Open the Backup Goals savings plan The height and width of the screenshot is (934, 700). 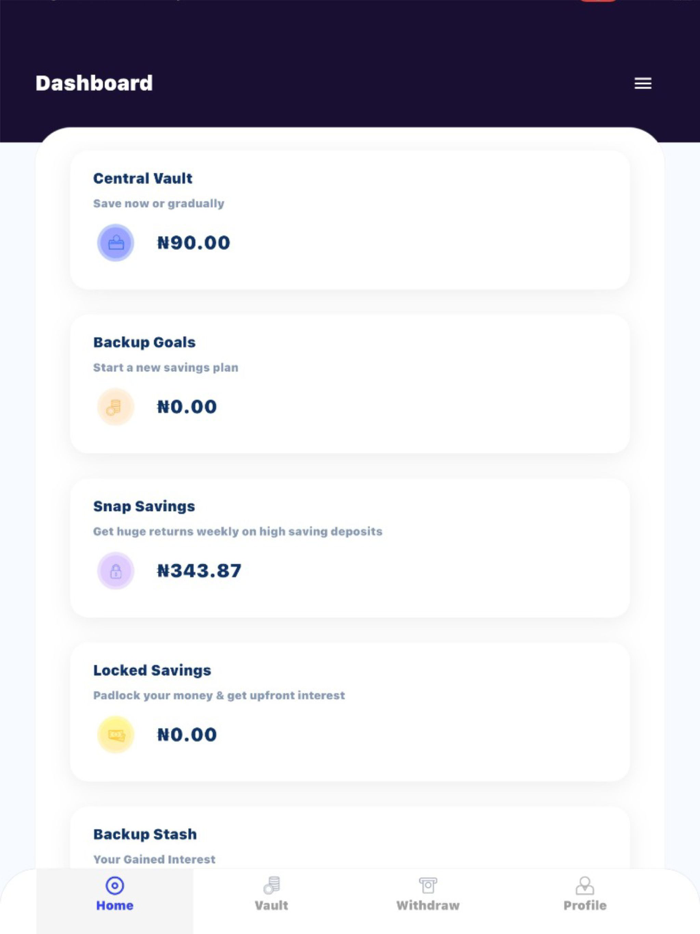(x=350, y=384)
